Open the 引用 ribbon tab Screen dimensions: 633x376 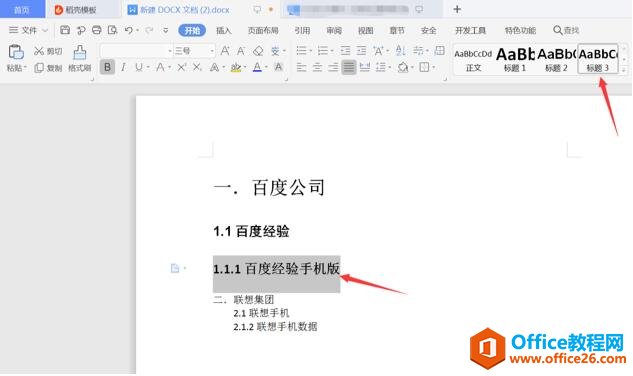coord(302,30)
